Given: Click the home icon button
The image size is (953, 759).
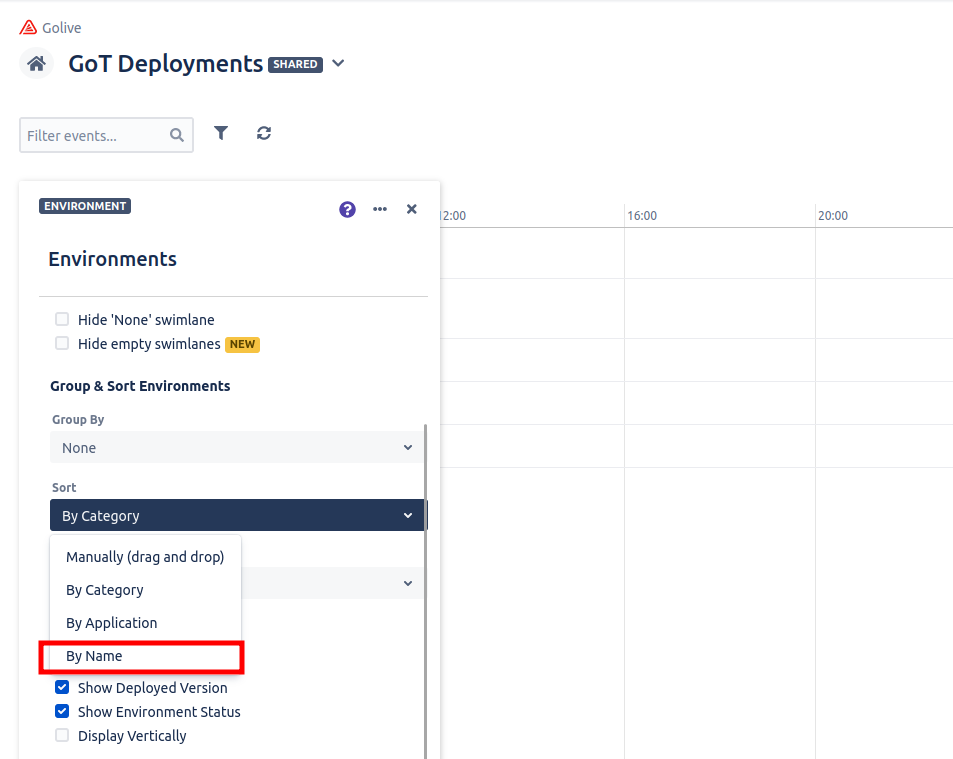Looking at the screenshot, I should coord(37,64).
